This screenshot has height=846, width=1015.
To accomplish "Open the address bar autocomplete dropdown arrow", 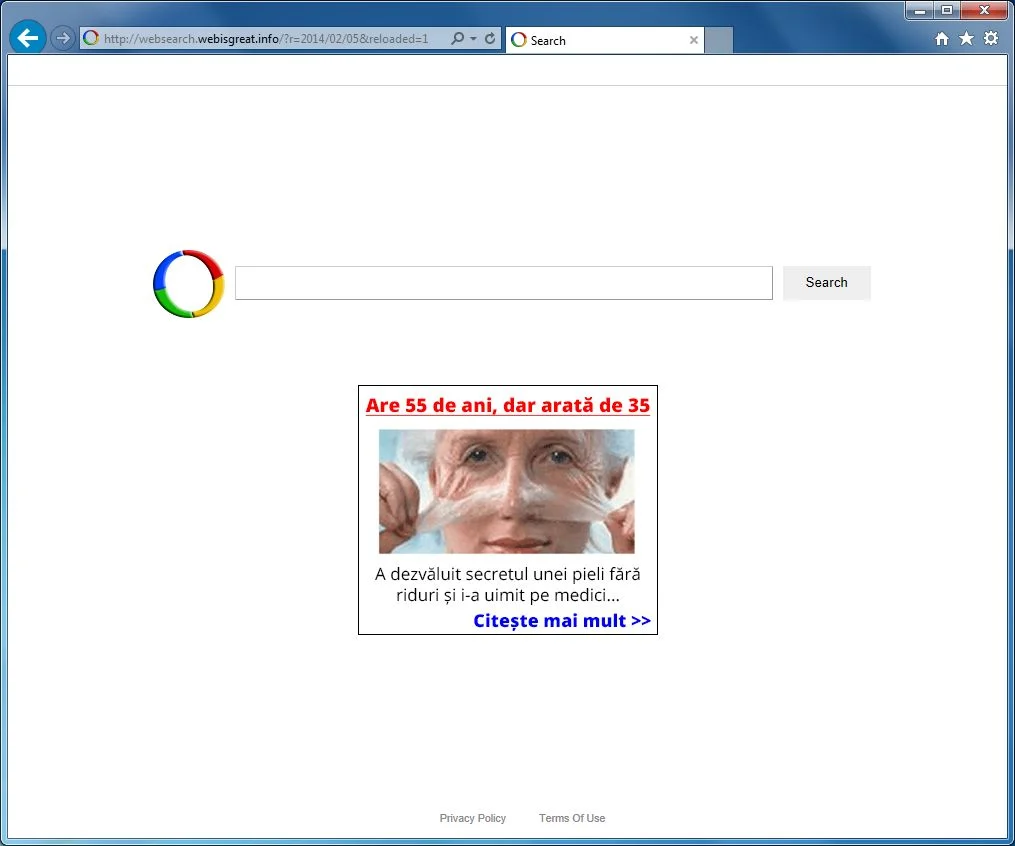I will coord(473,39).
